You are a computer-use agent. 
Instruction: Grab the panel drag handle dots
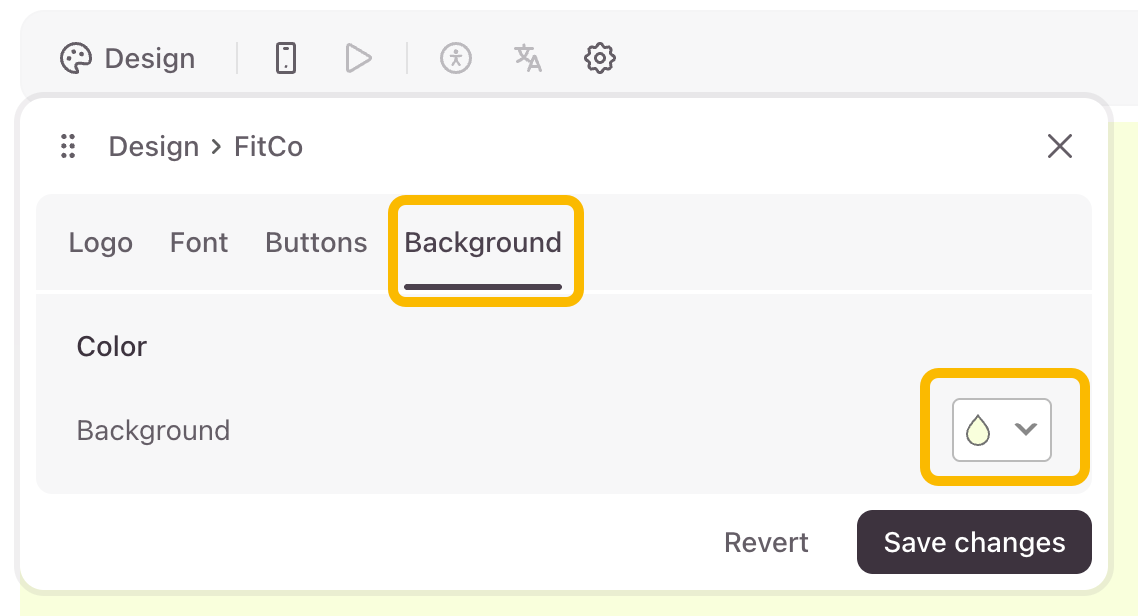(x=68, y=146)
